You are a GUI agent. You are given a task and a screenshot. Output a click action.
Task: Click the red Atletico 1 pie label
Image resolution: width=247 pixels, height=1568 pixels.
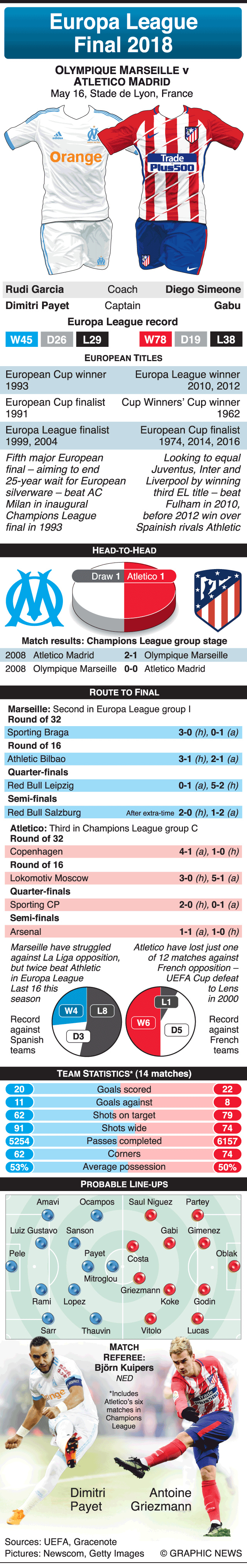point(145,576)
